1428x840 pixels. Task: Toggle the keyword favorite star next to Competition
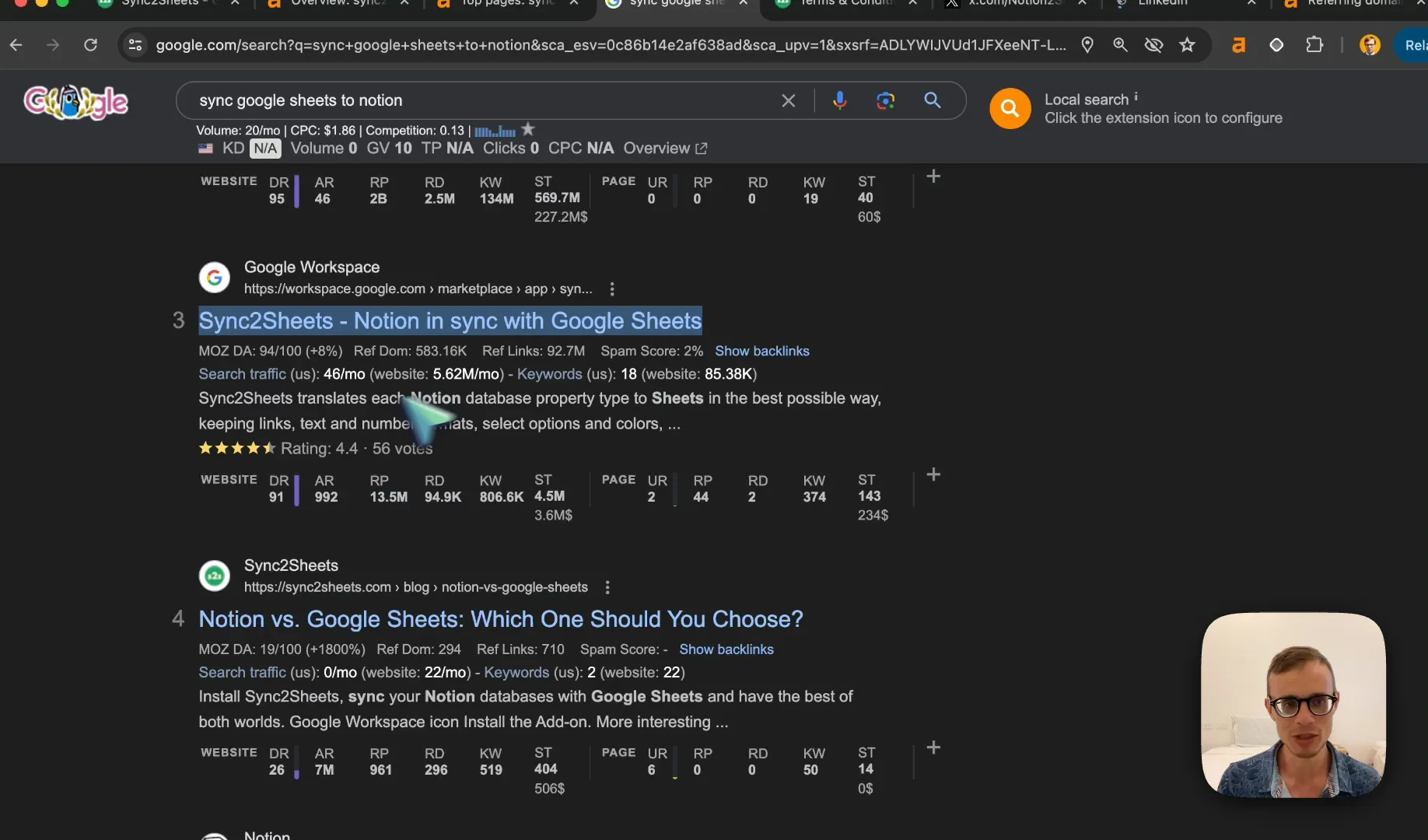click(x=528, y=129)
